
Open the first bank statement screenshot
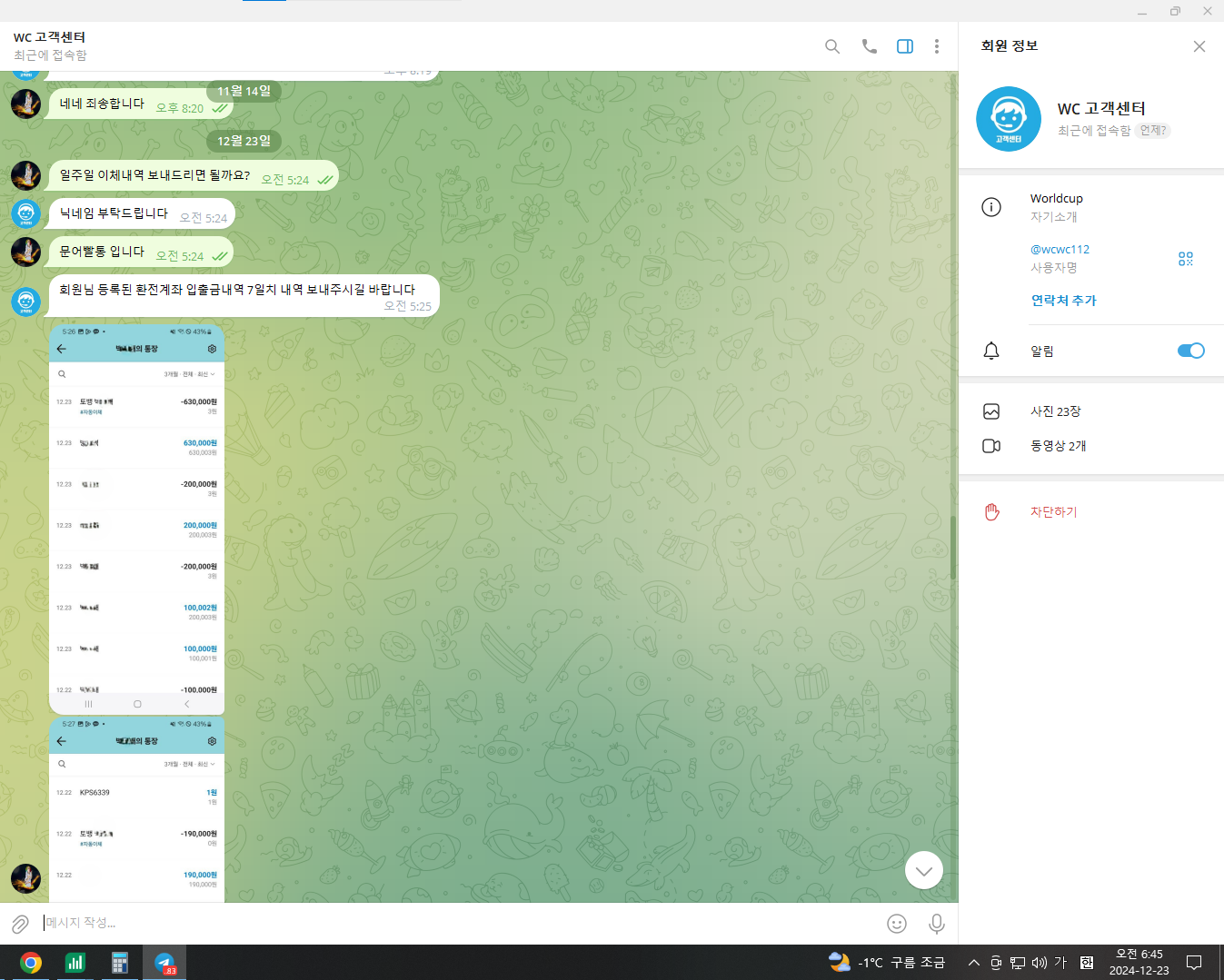[x=136, y=518]
